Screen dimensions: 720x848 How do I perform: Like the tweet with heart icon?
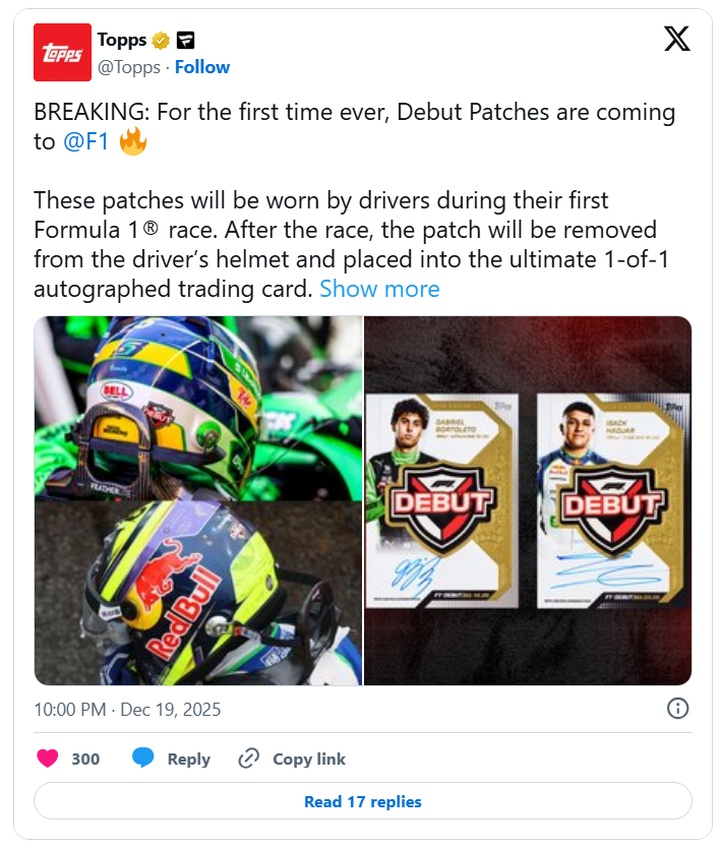pyautogui.click(x=47, y=758)
